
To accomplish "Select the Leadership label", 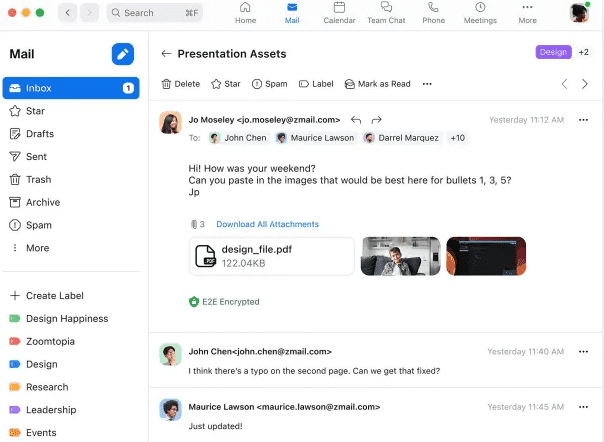I will tap(43, 410).
